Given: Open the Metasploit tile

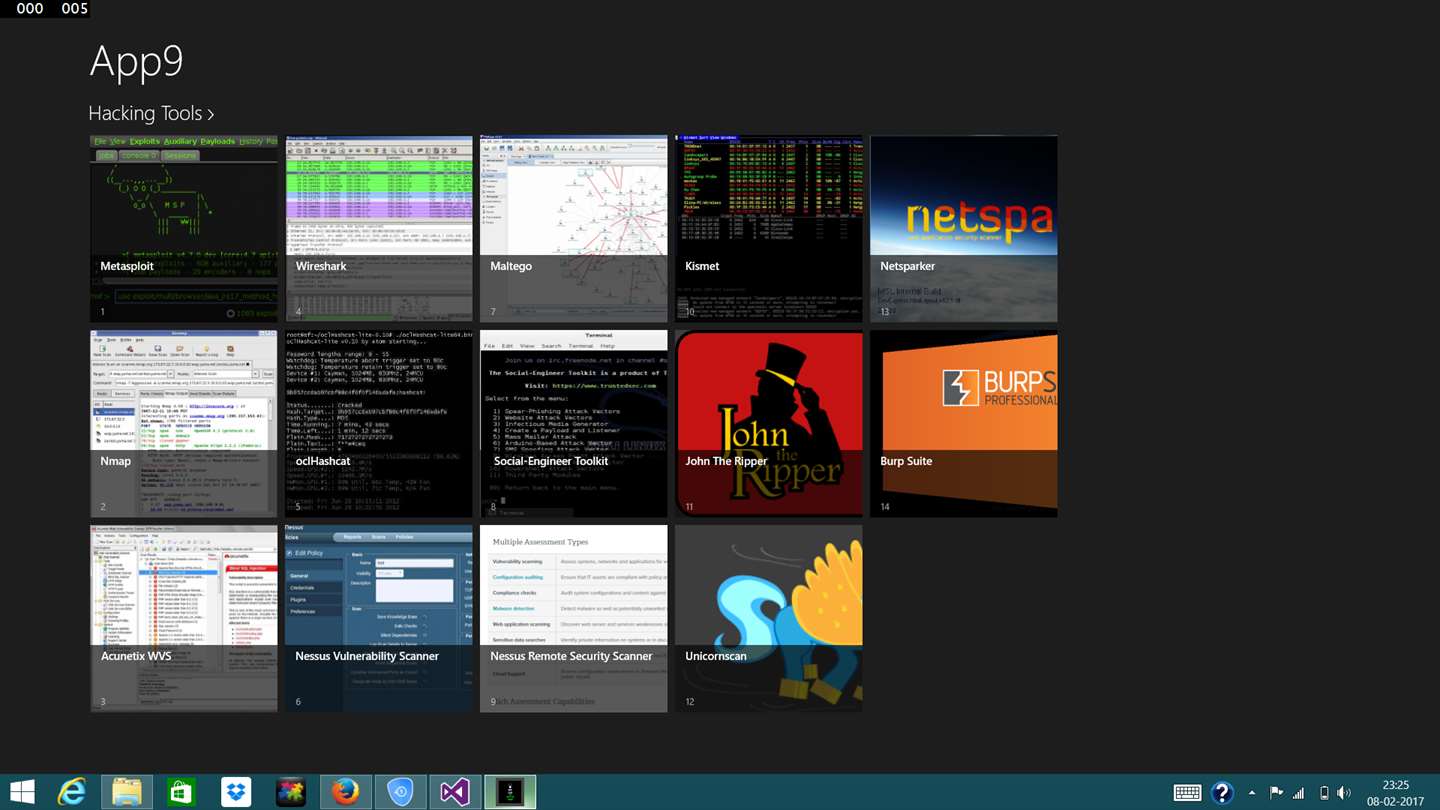Looking at the screenshot, I should tap(184, 229).
